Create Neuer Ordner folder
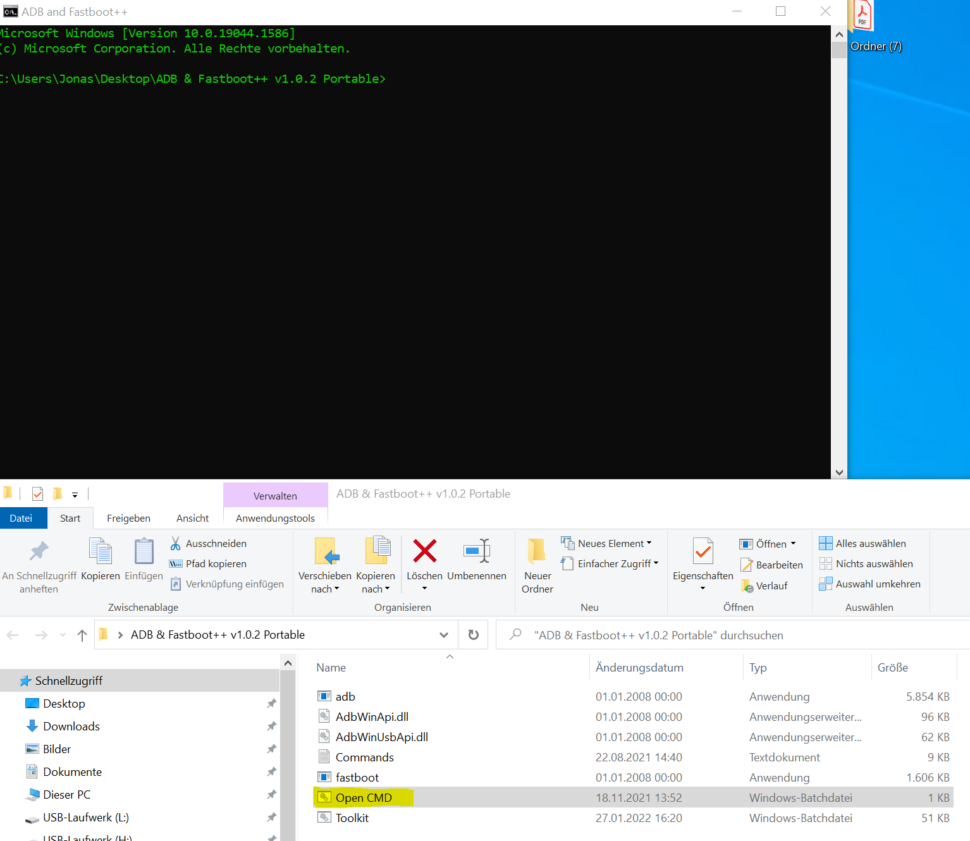 pyautogui.click(x=537, y=566)
